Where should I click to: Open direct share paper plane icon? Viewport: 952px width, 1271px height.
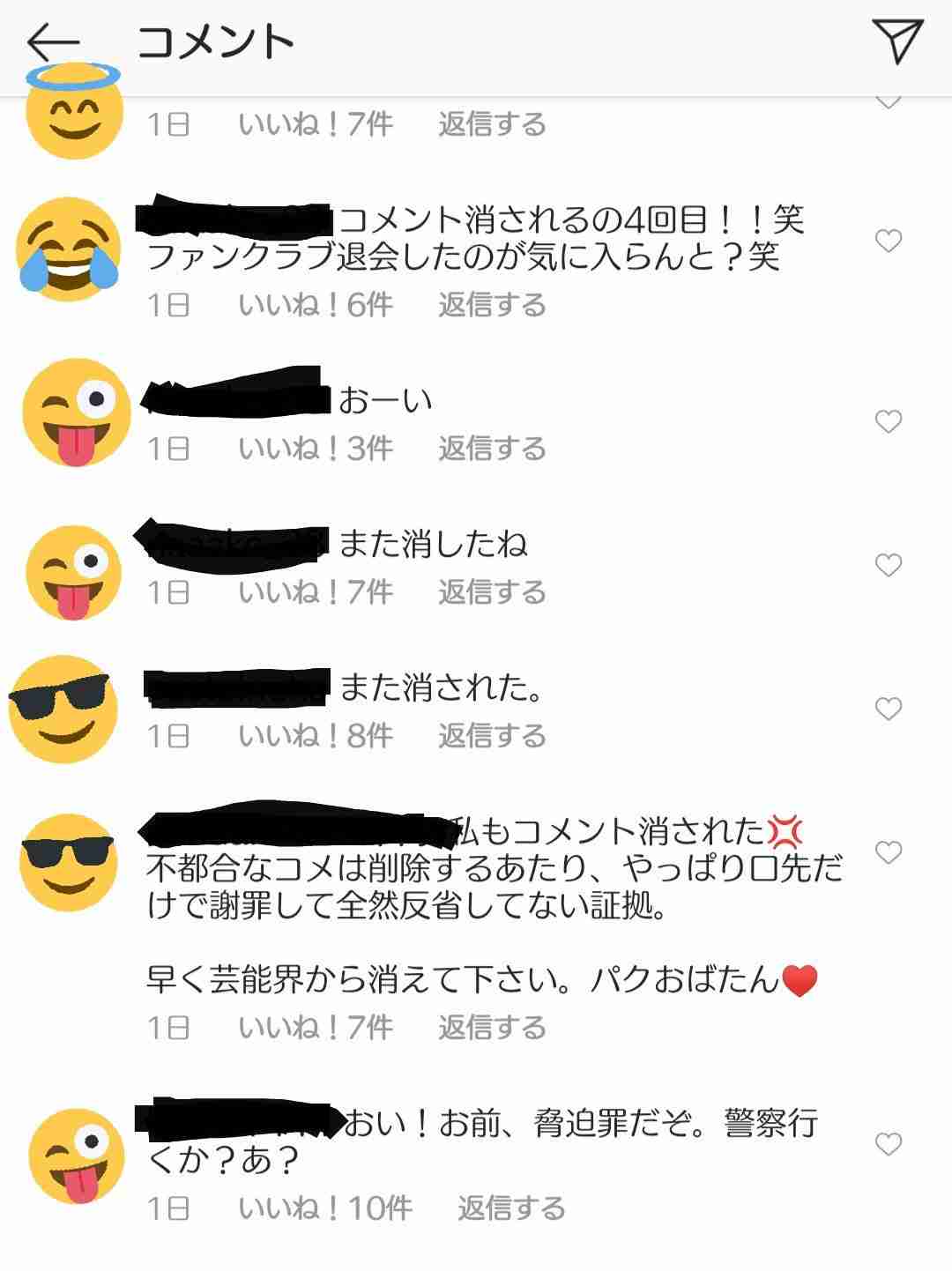pos(897,41)
